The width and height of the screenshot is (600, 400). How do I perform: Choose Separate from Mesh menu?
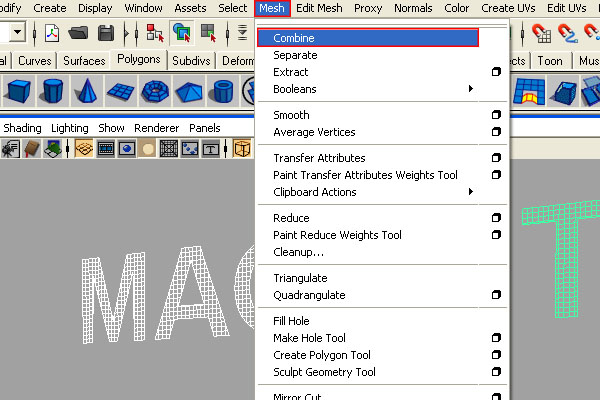pos(295,55)
